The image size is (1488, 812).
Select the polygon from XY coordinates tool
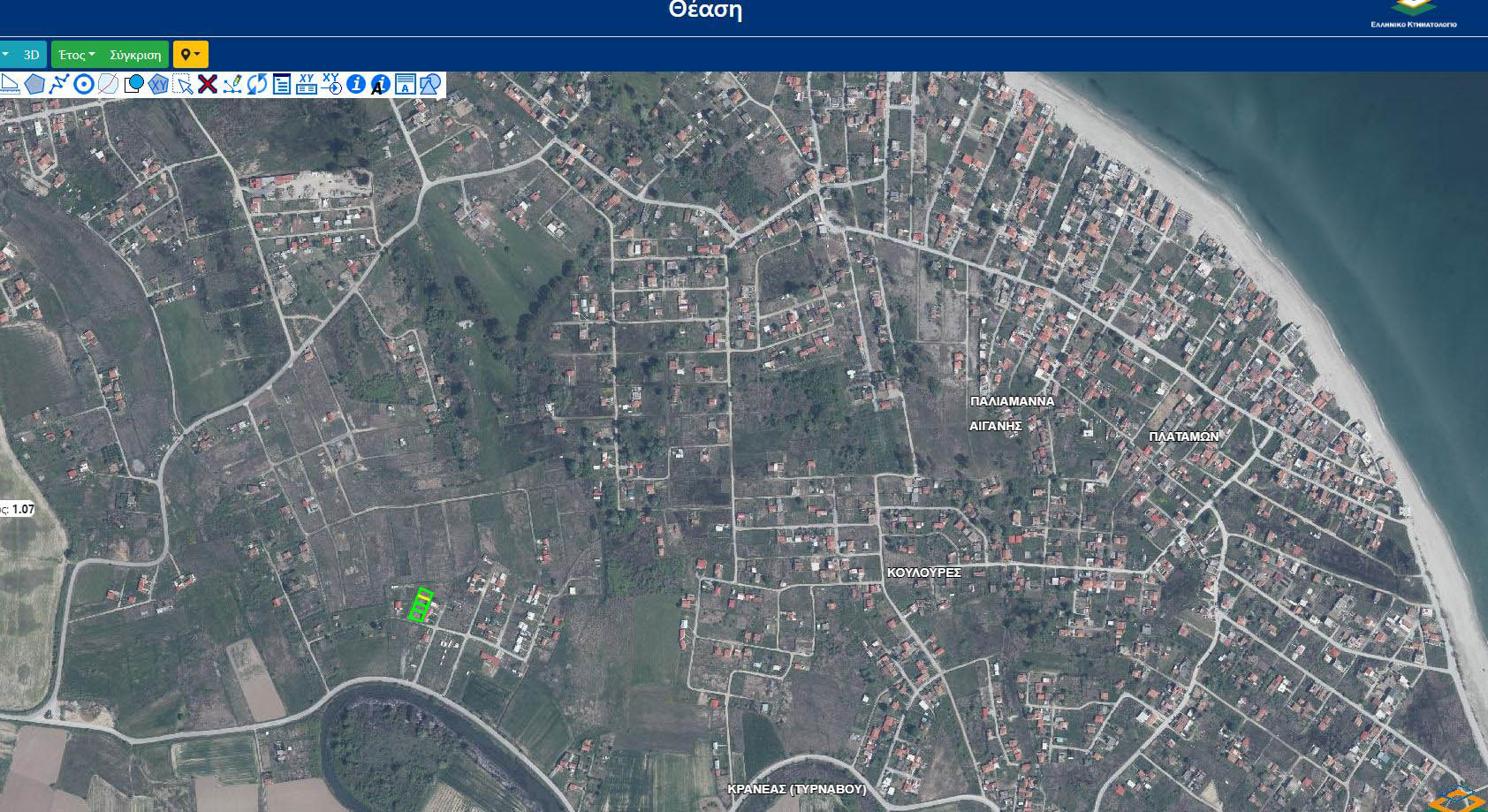click(x=158, y=84)
